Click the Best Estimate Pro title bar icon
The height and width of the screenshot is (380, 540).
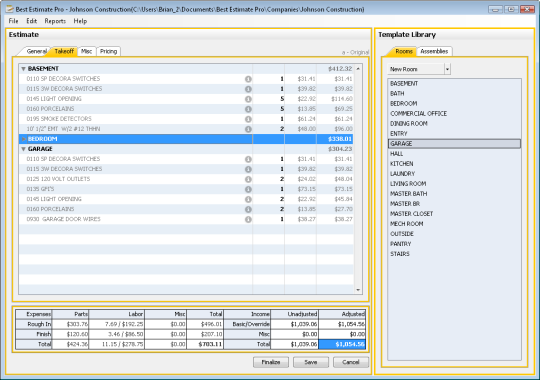pyautogui.click(x=10, y=9)
